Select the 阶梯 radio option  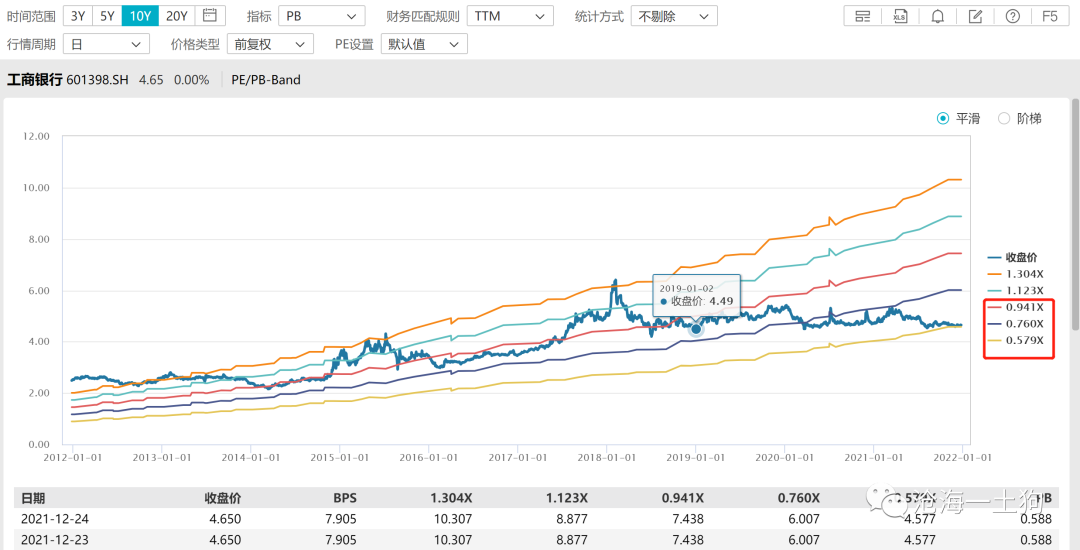tap(1020, 118)
